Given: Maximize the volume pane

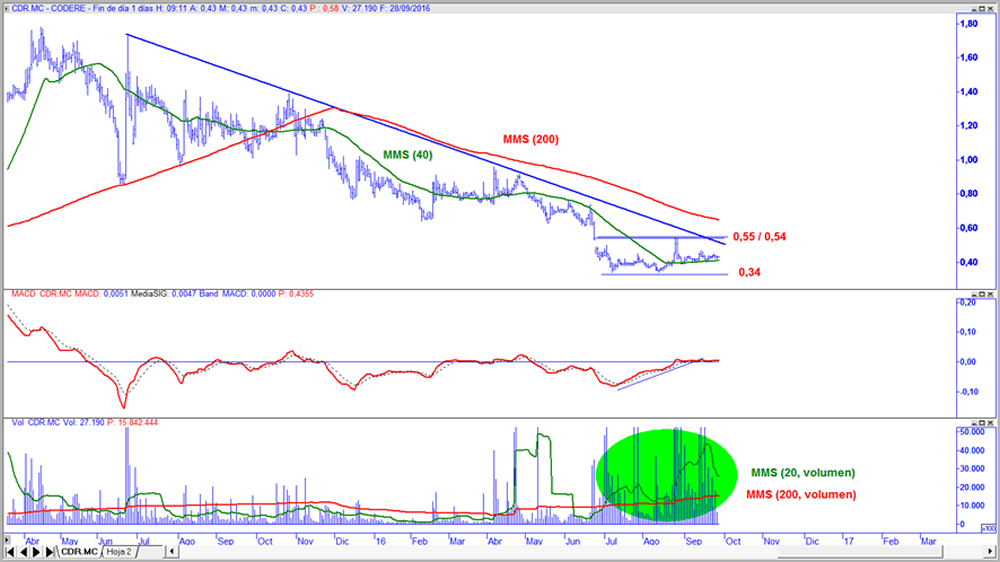Looking at the screenshot, I should click(x=983, y=422).
